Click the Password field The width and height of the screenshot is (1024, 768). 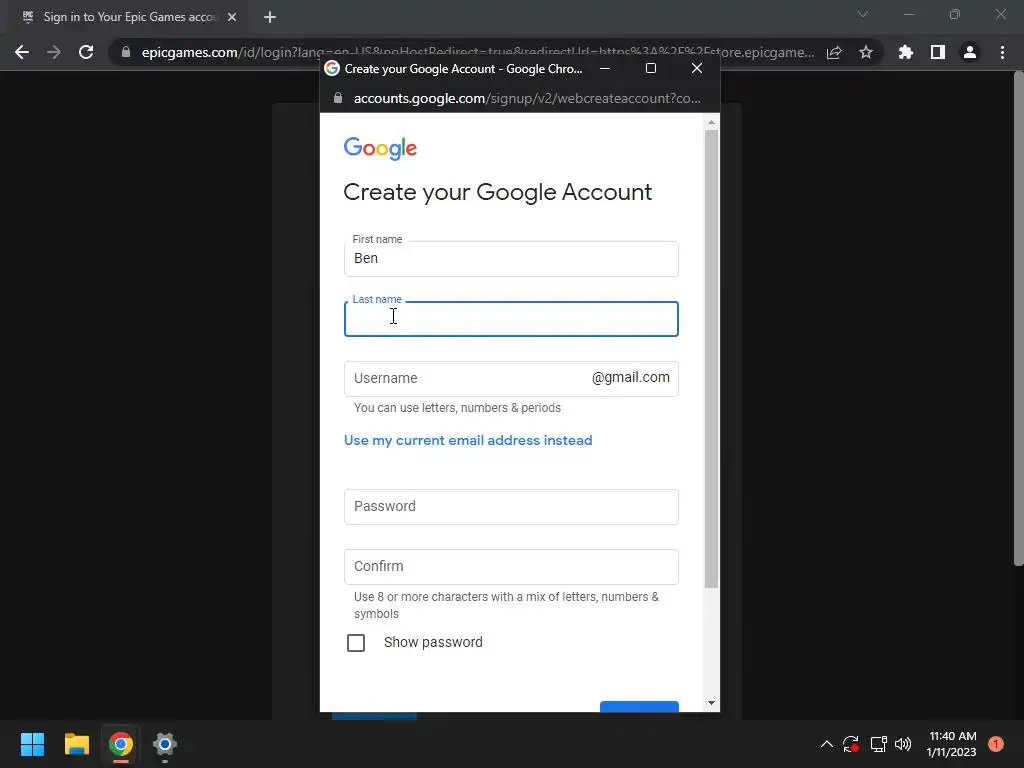(511, 507)
